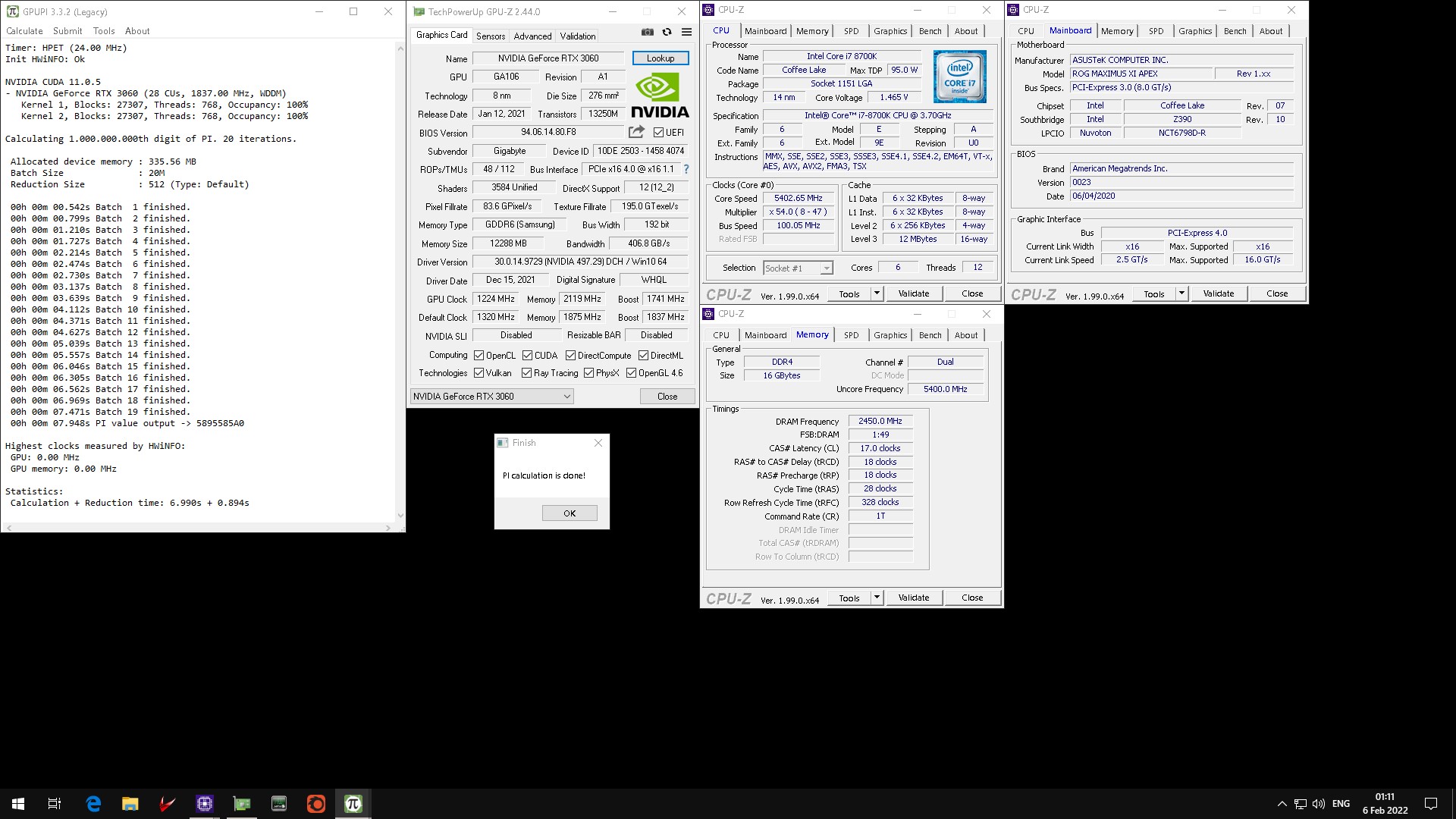Toggle the CUDA checkbox
Screen dimensions: 1456x819
click(x=527, y=356)
